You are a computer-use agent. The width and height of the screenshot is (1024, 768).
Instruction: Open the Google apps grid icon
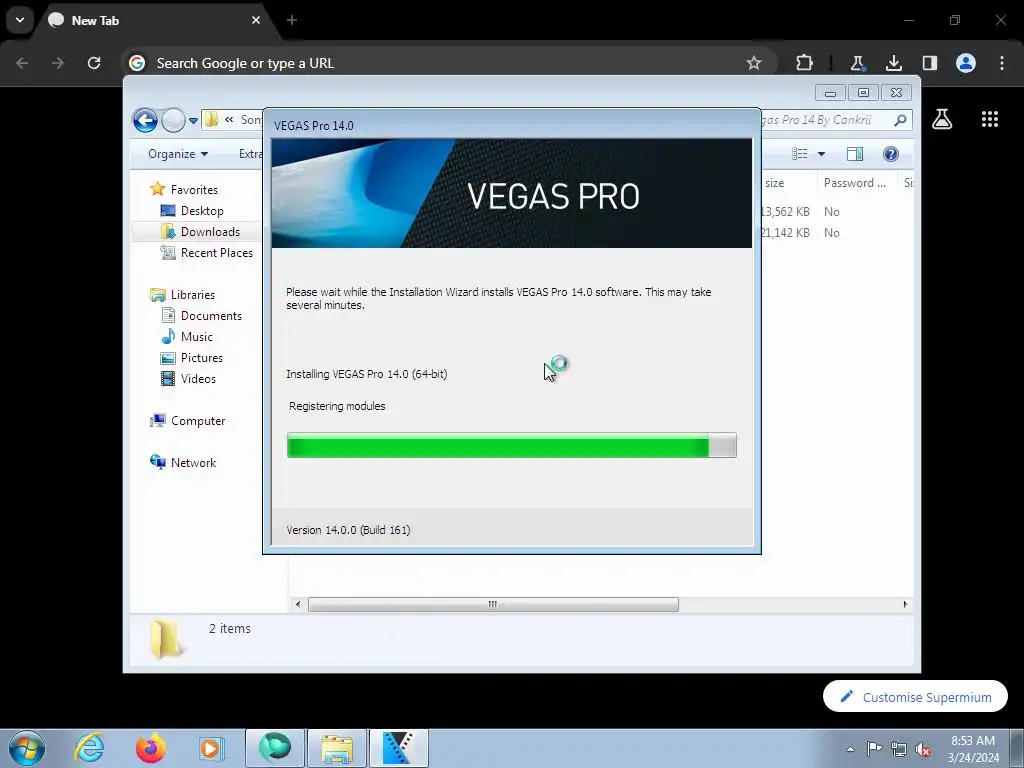click(x=989, y=119)
